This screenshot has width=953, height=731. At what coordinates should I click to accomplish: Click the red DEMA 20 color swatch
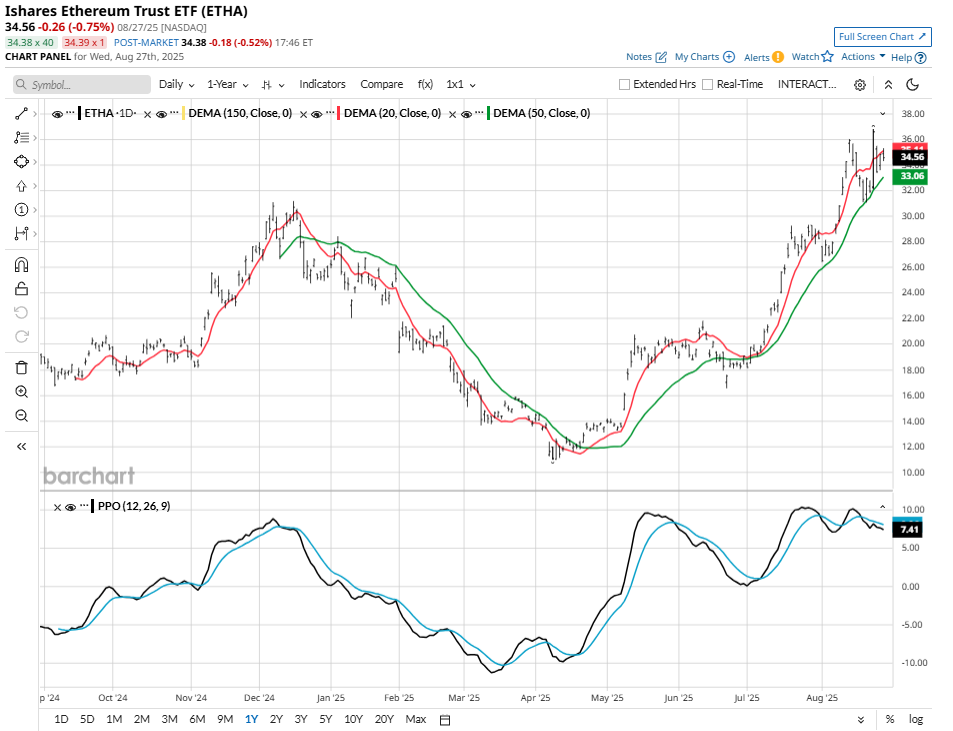[339, 114]
